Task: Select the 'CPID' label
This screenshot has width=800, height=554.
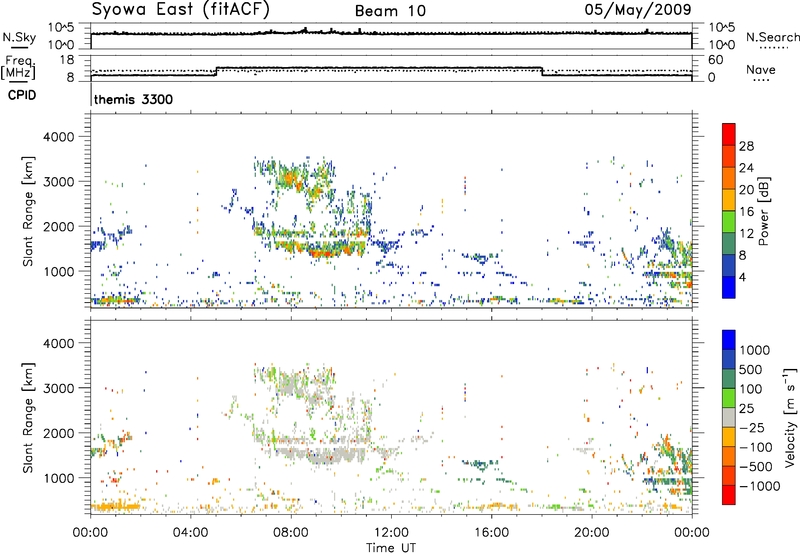Action: coord(22,95)
